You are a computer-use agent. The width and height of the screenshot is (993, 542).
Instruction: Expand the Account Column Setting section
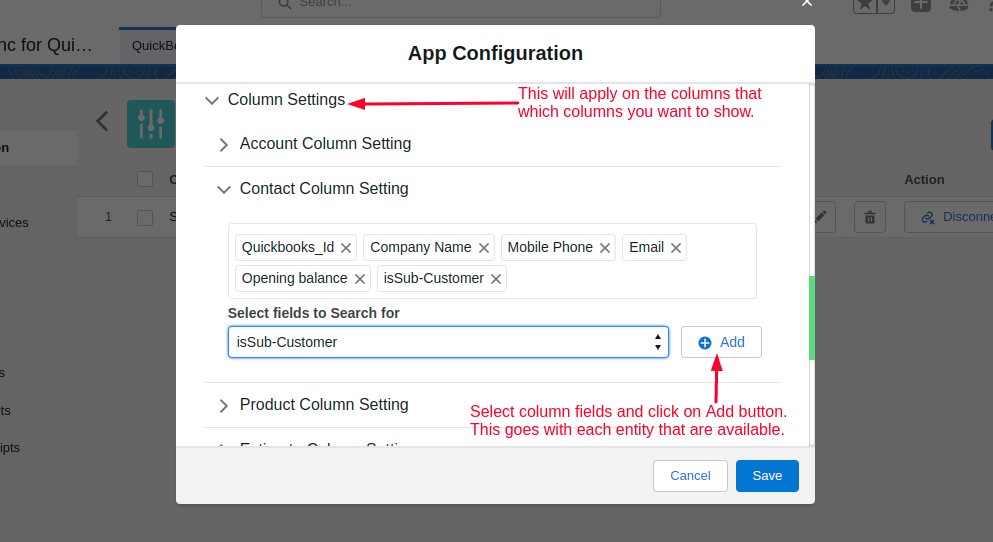click(x=224, y=144)
